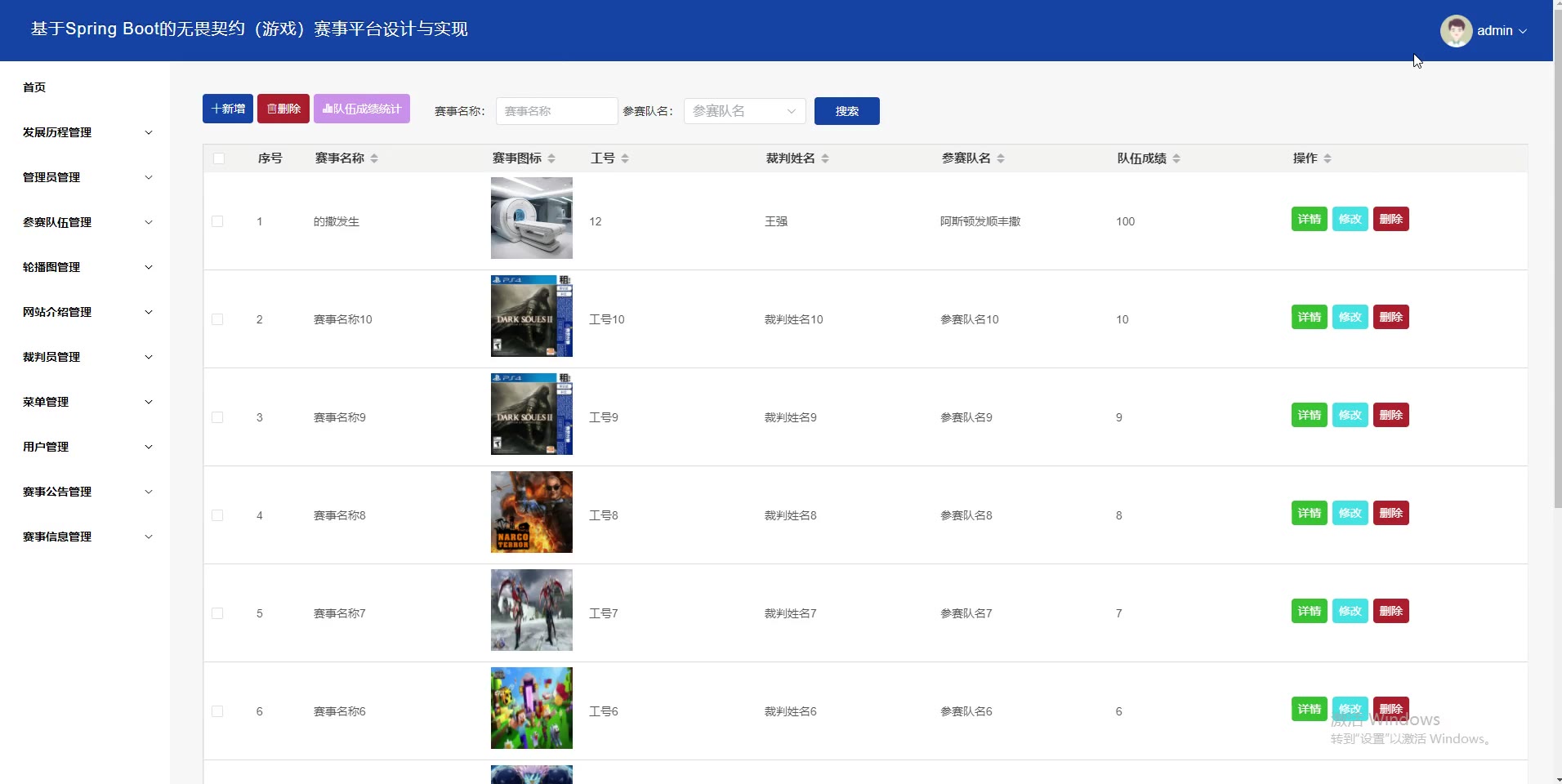The height and width of the screenshot is (784, 1562).
Task: Check the checkbox for row 1
Action: (x=217, y=221)
